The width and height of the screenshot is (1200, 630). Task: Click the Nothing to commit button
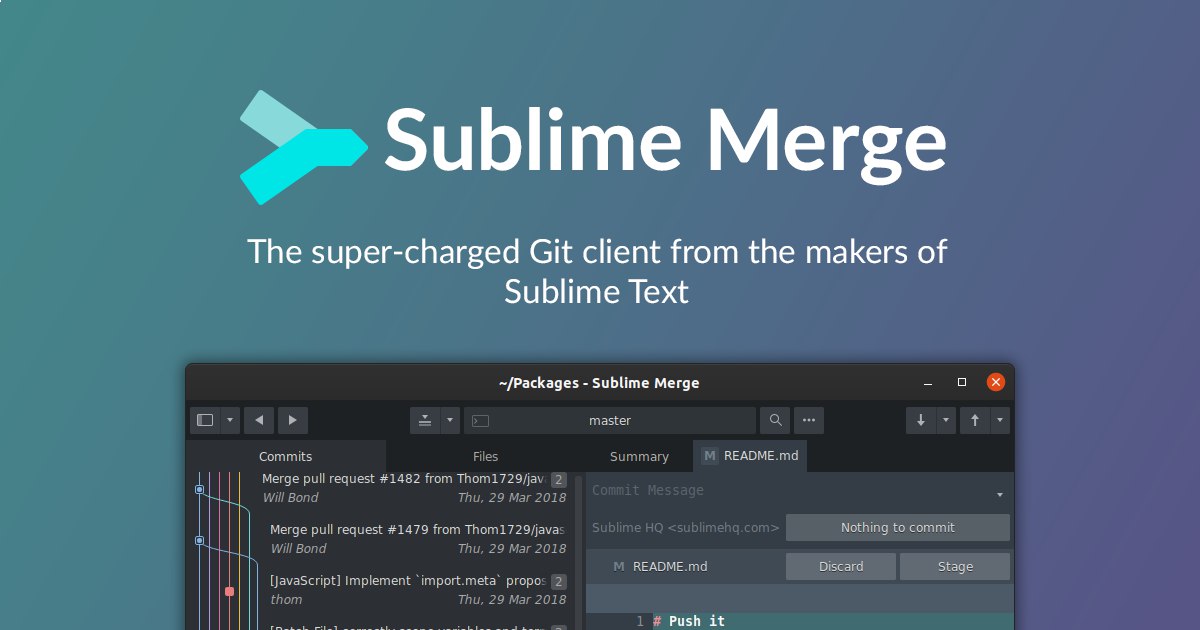point(898,527)
